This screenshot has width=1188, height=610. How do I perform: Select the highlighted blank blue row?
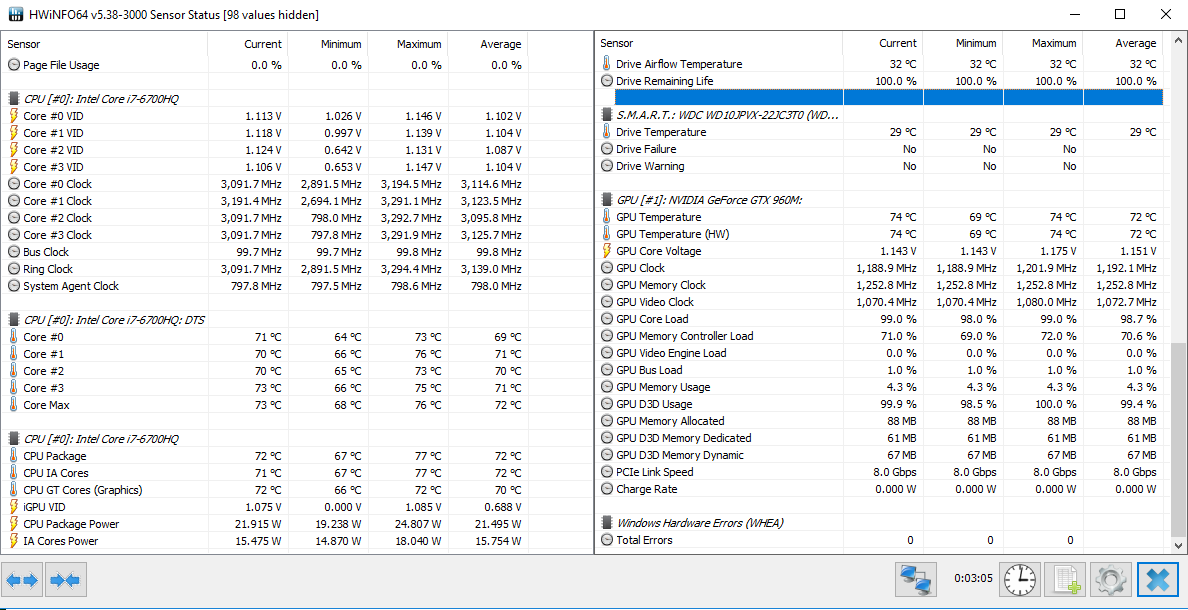(x=889, y=97)
